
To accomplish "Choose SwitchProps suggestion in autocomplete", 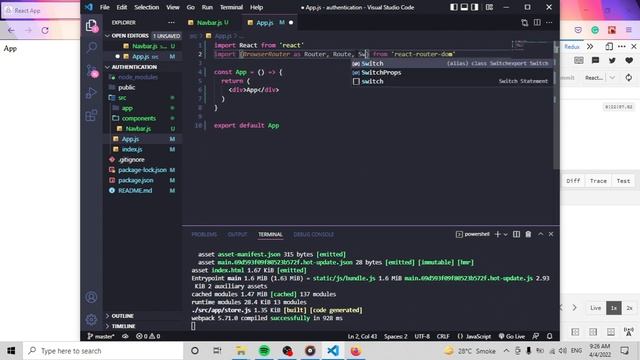I will [452, 72].
